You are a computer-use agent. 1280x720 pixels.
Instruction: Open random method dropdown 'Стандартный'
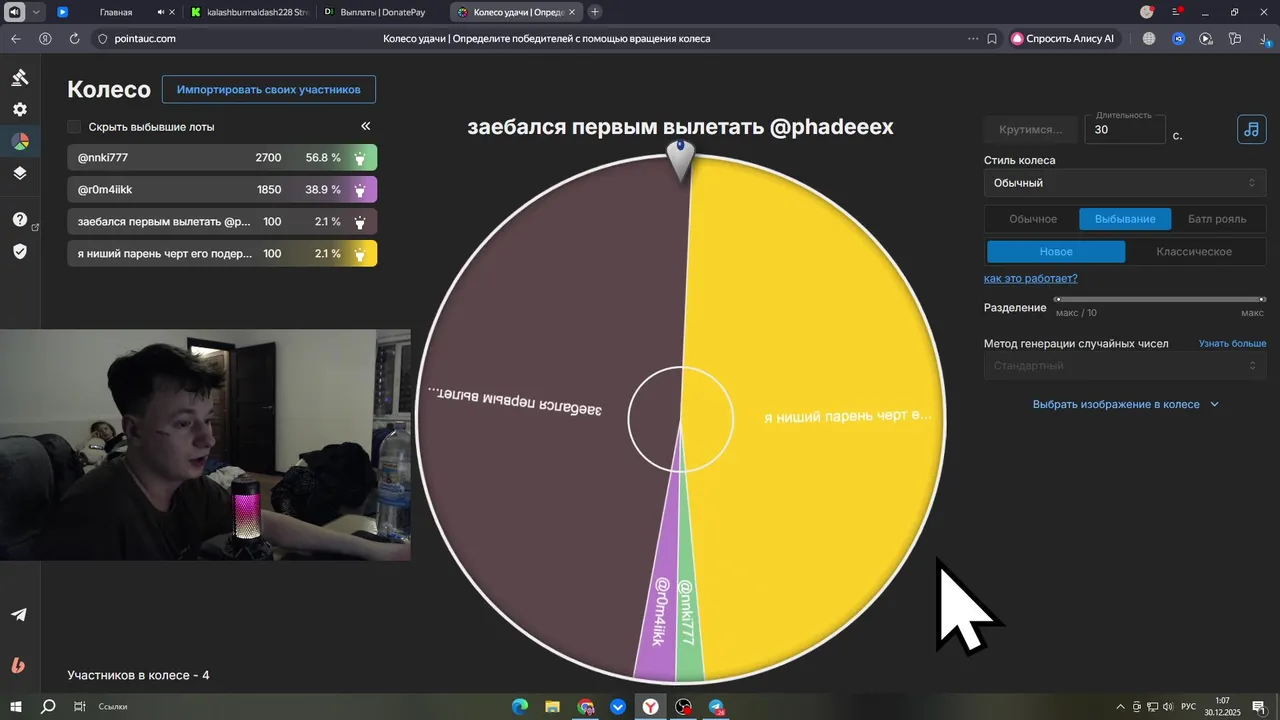pyautogui.click(x=1125, y=366)
